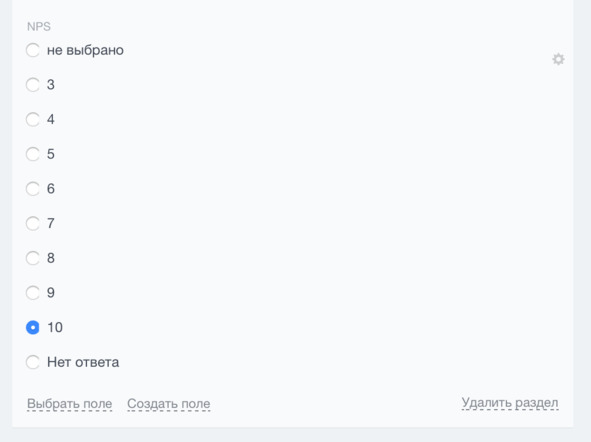Choose radio button for score 4
This screenshot has width=591, height=442.
[x=33, y=119]
